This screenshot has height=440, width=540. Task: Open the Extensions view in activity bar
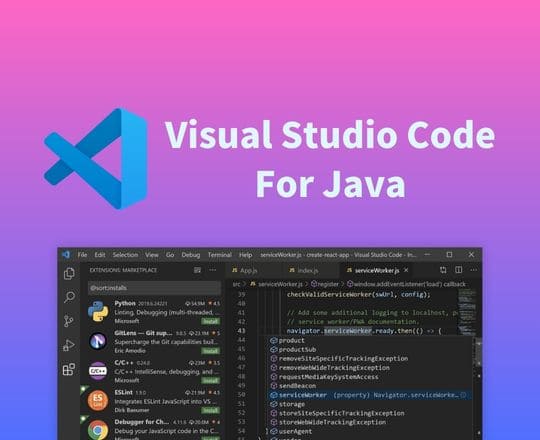[69, 370]
